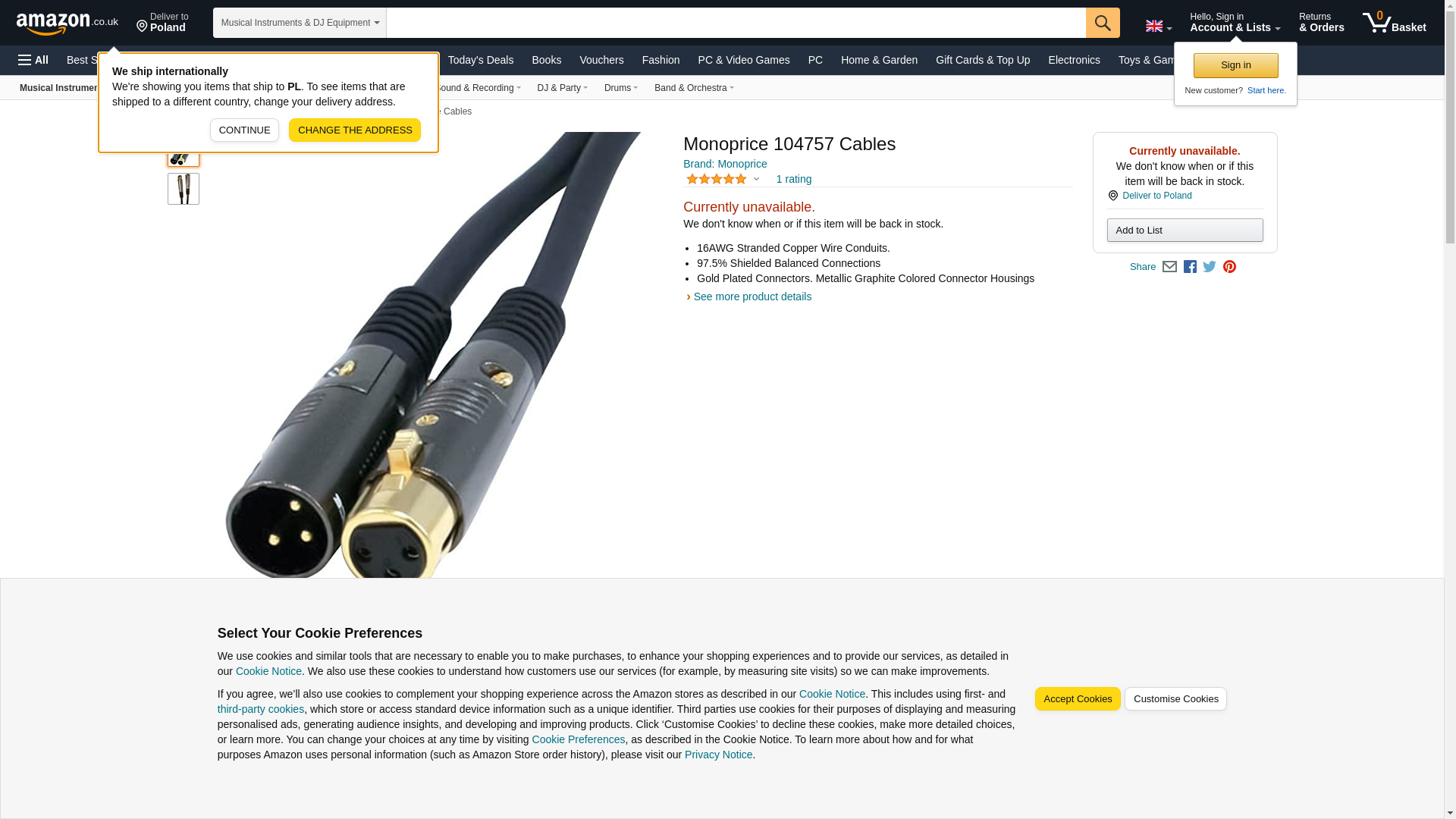This screenshot has width=1456, height=819.
Task: Expand the star rating breakdown arrow
Action: 756,179
